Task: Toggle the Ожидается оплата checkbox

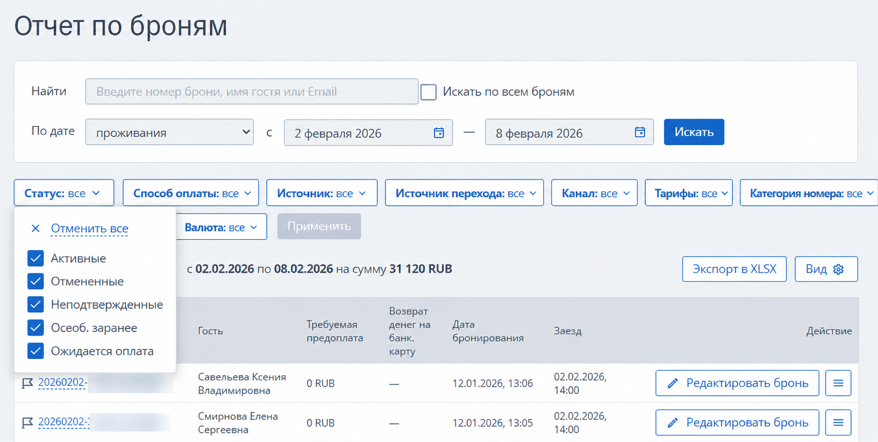Action: tap(35, 351)
